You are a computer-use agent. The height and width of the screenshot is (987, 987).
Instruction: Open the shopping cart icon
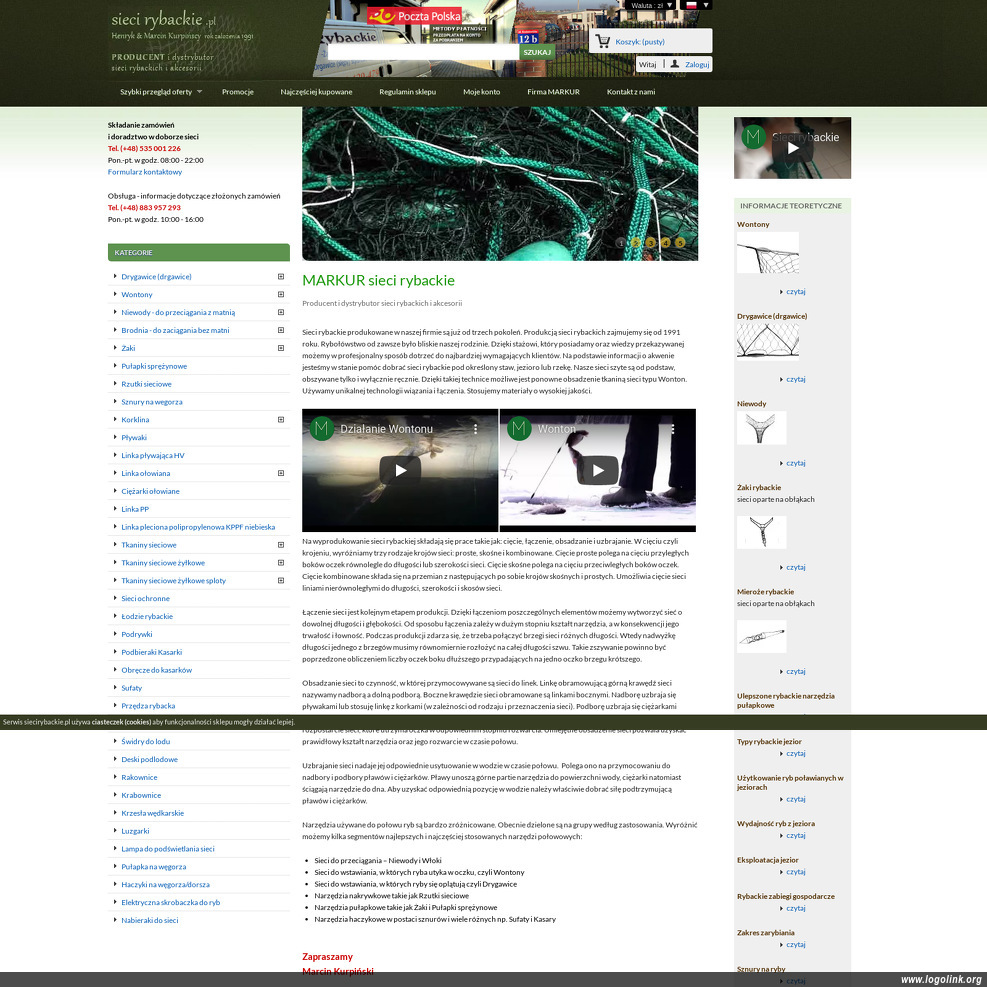[x=602, y=42]
